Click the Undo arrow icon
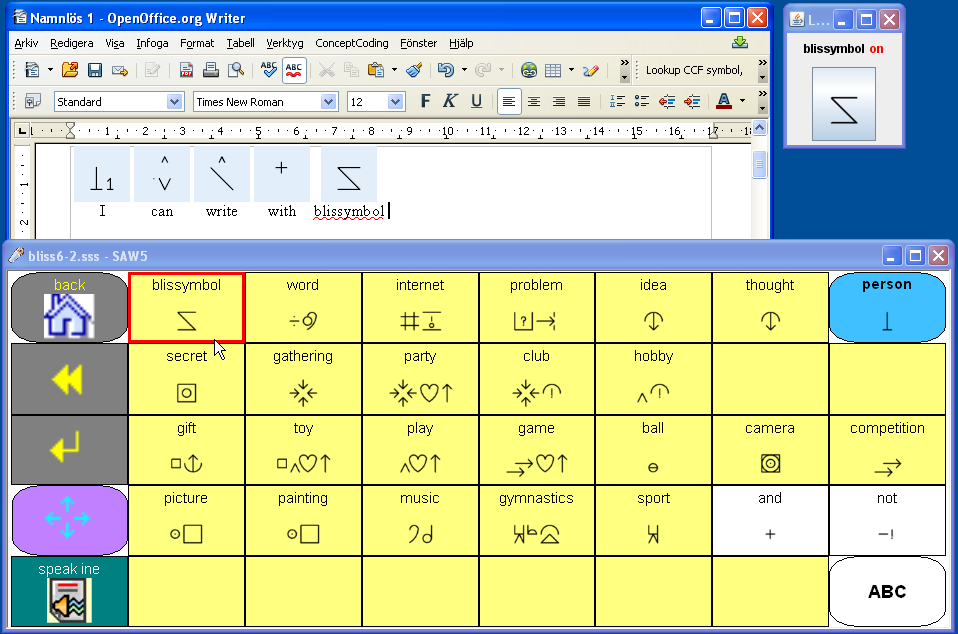958x634 pixels. (x=446, y=70)
